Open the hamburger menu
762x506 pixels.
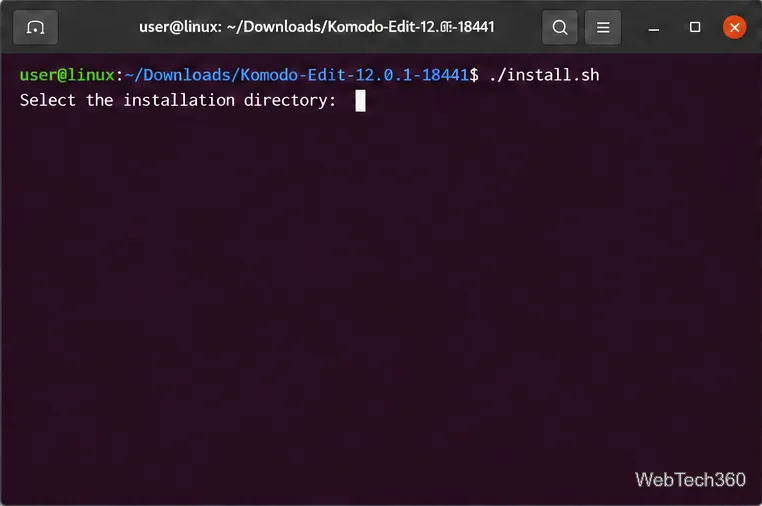(603, 27)
